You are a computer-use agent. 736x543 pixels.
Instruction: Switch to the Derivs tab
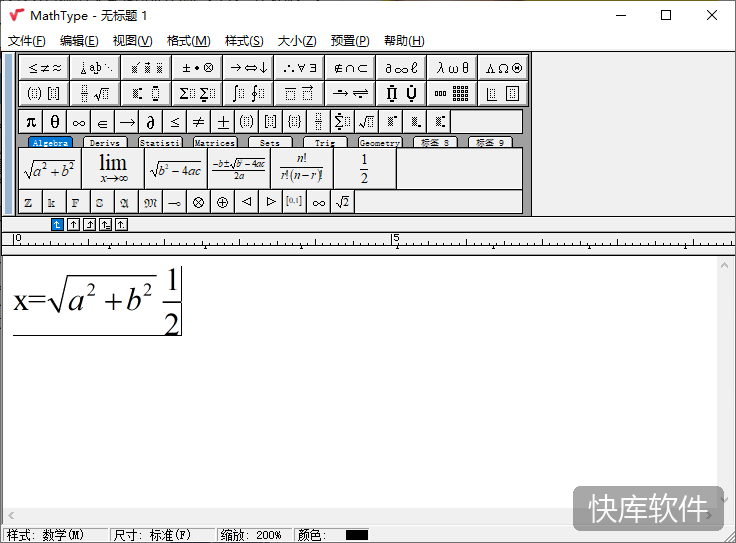coord(105,143)
